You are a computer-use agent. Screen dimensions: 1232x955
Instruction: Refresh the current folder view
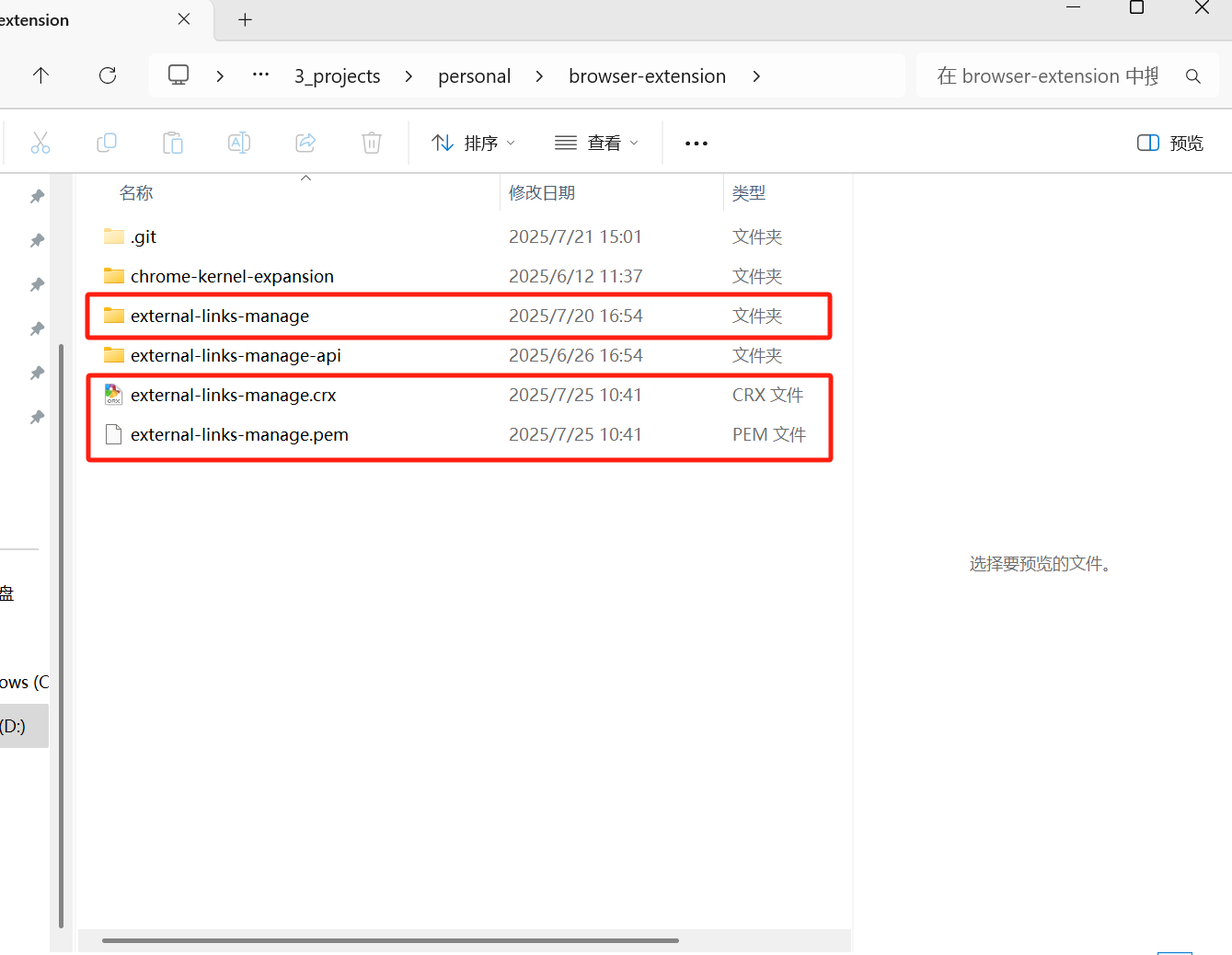108,75
